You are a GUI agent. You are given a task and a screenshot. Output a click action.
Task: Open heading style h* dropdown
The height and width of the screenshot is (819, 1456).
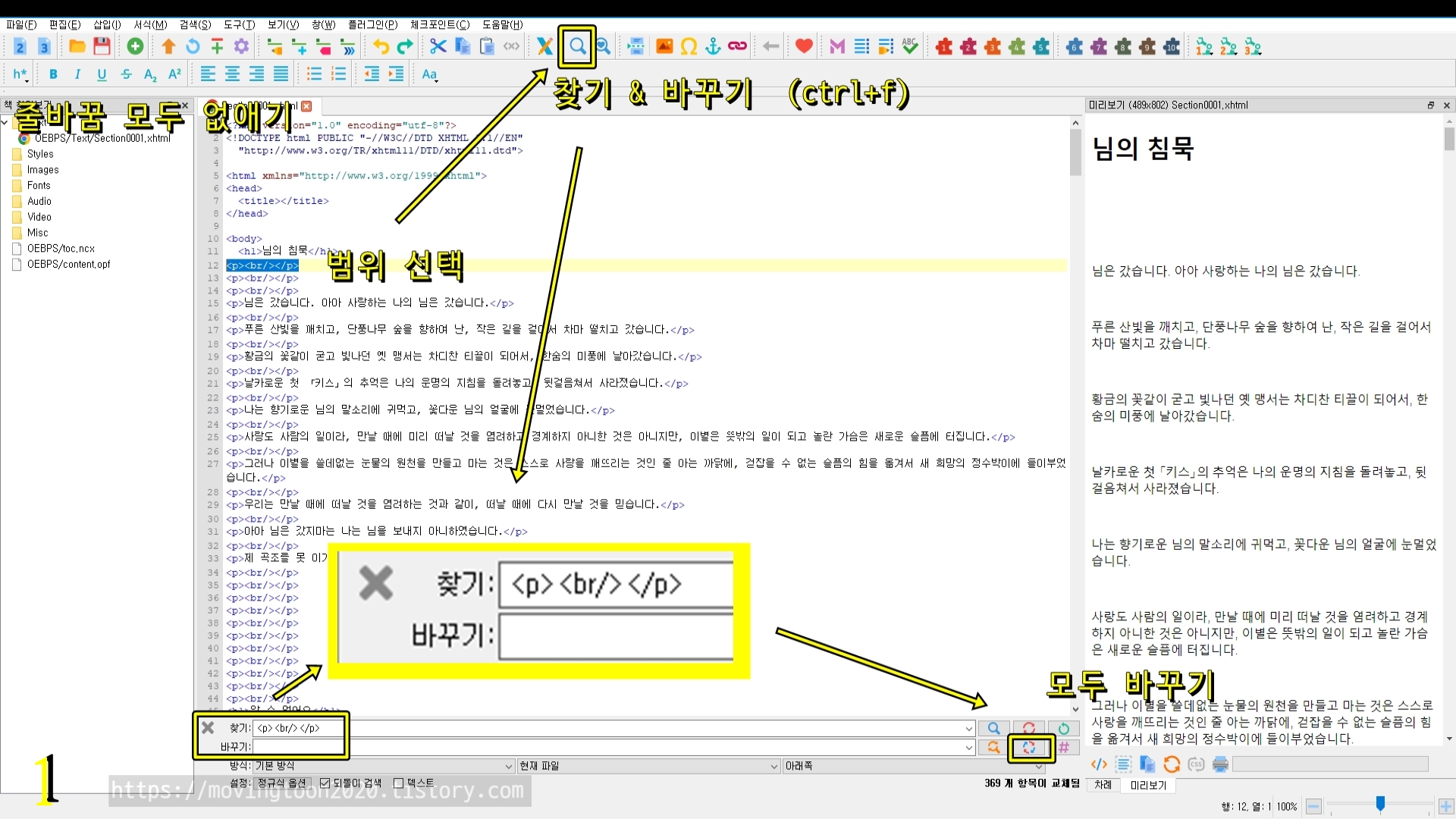pos(20,74)
